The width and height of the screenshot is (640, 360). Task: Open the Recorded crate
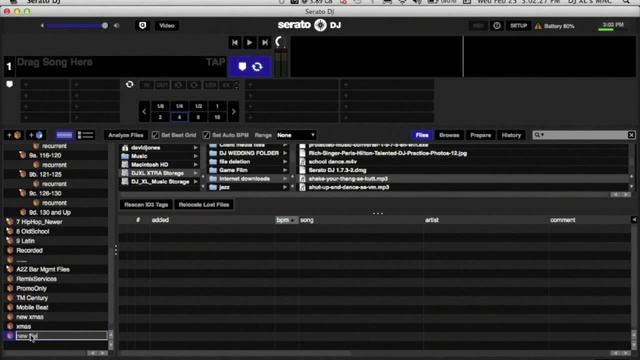pyautogui.click(x=29, y=251)
